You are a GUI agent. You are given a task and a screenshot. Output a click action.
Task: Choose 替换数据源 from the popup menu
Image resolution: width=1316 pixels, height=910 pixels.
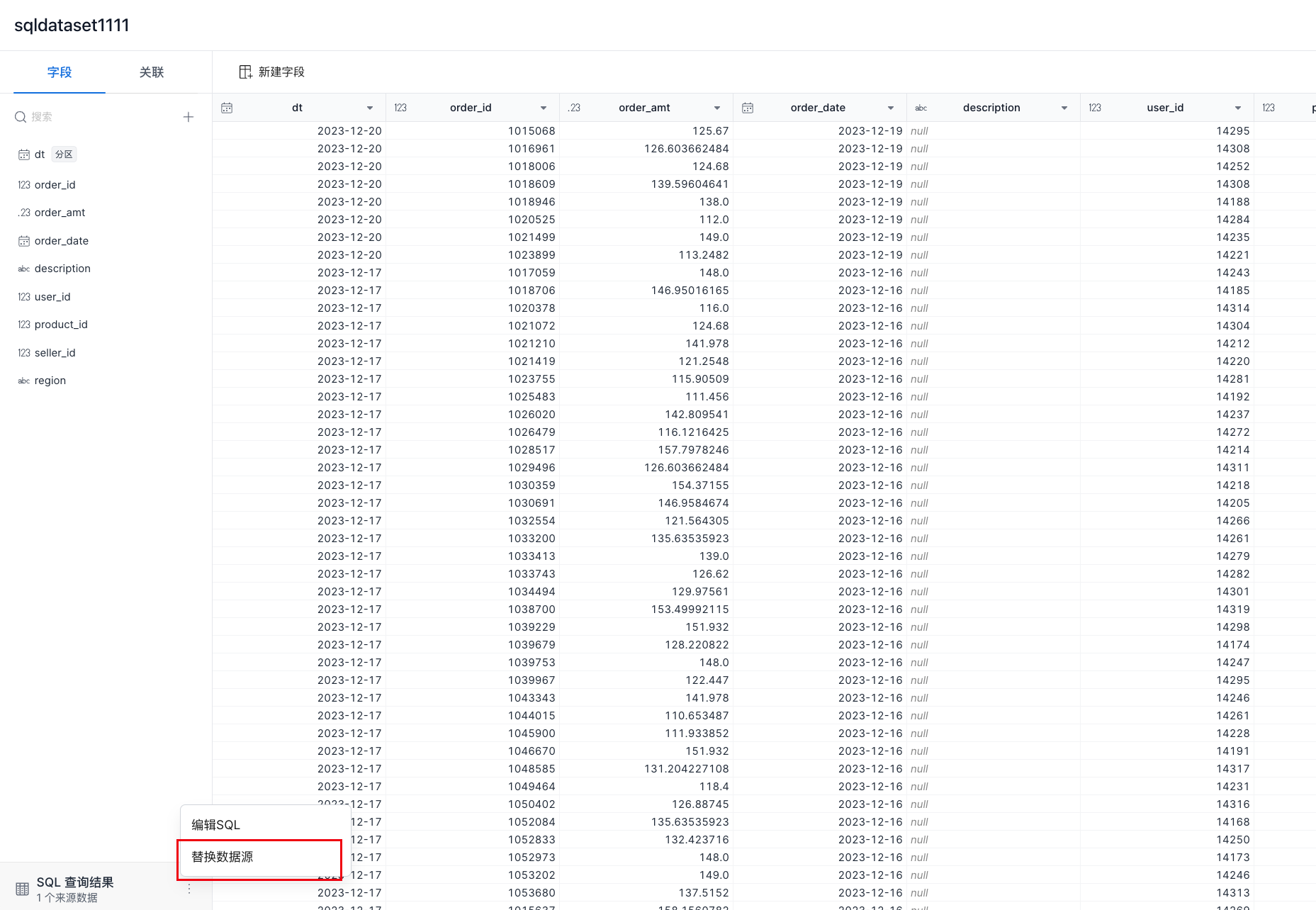(223, 857)
